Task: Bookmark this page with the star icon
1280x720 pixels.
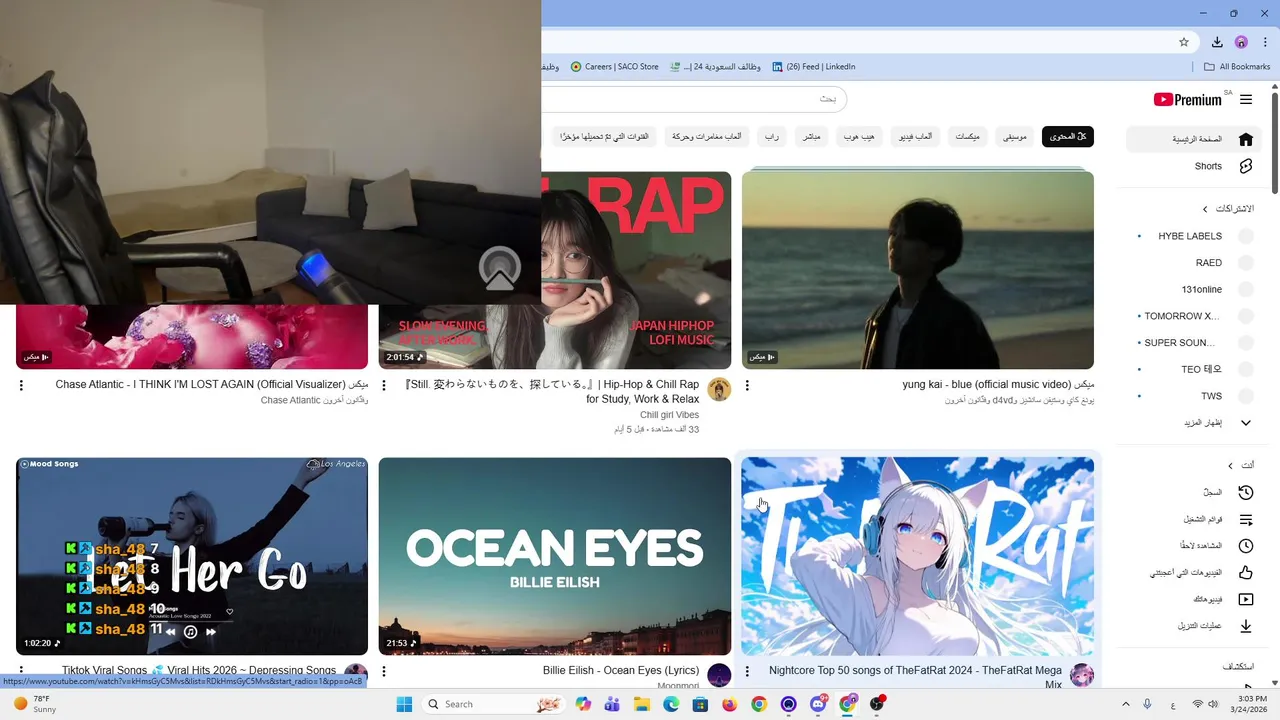Action: 1184,42
